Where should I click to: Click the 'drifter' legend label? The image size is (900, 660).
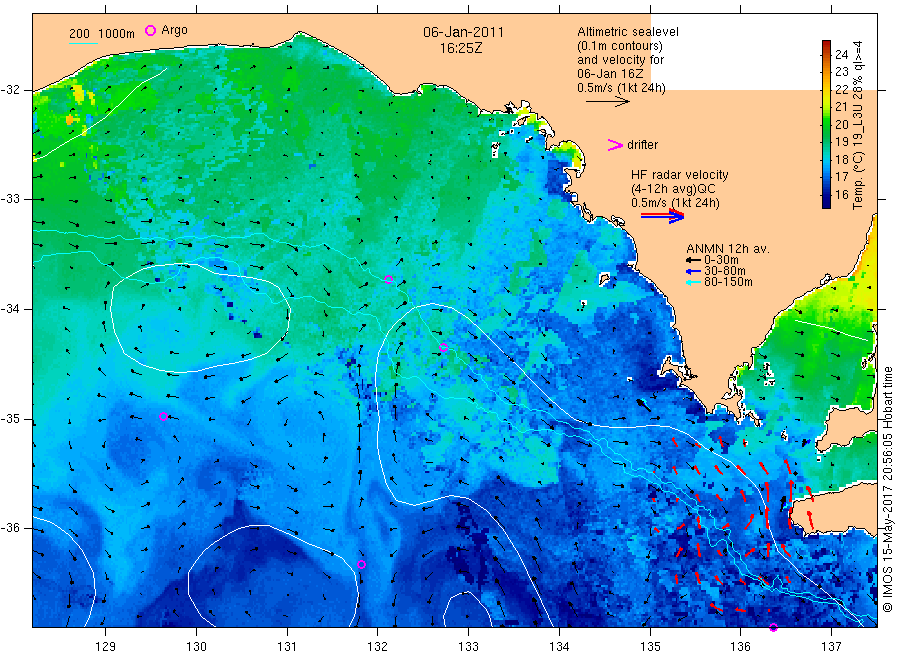coord(642,145)
